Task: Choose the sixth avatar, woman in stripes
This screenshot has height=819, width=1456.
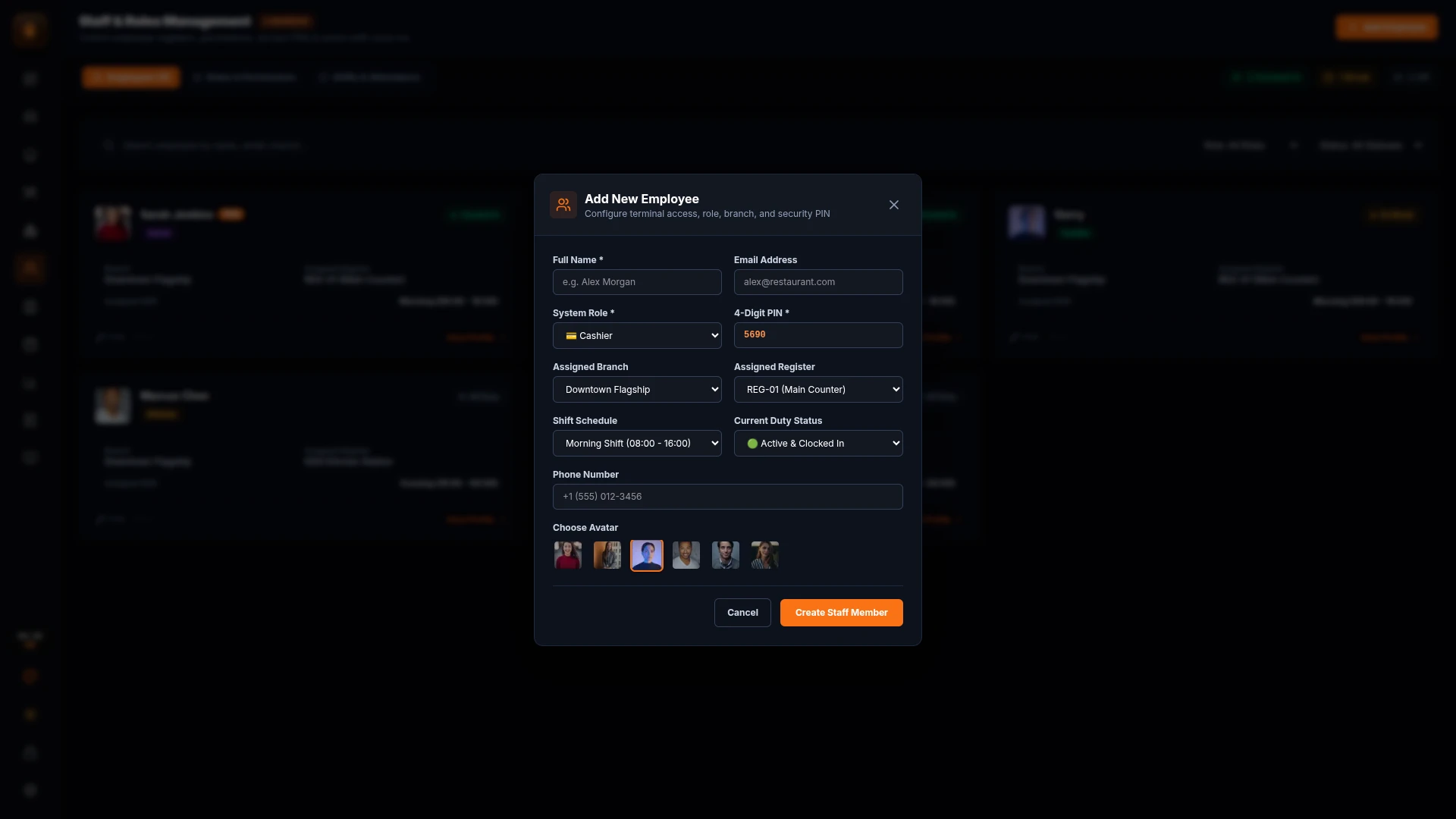Action: click(765, 555)
